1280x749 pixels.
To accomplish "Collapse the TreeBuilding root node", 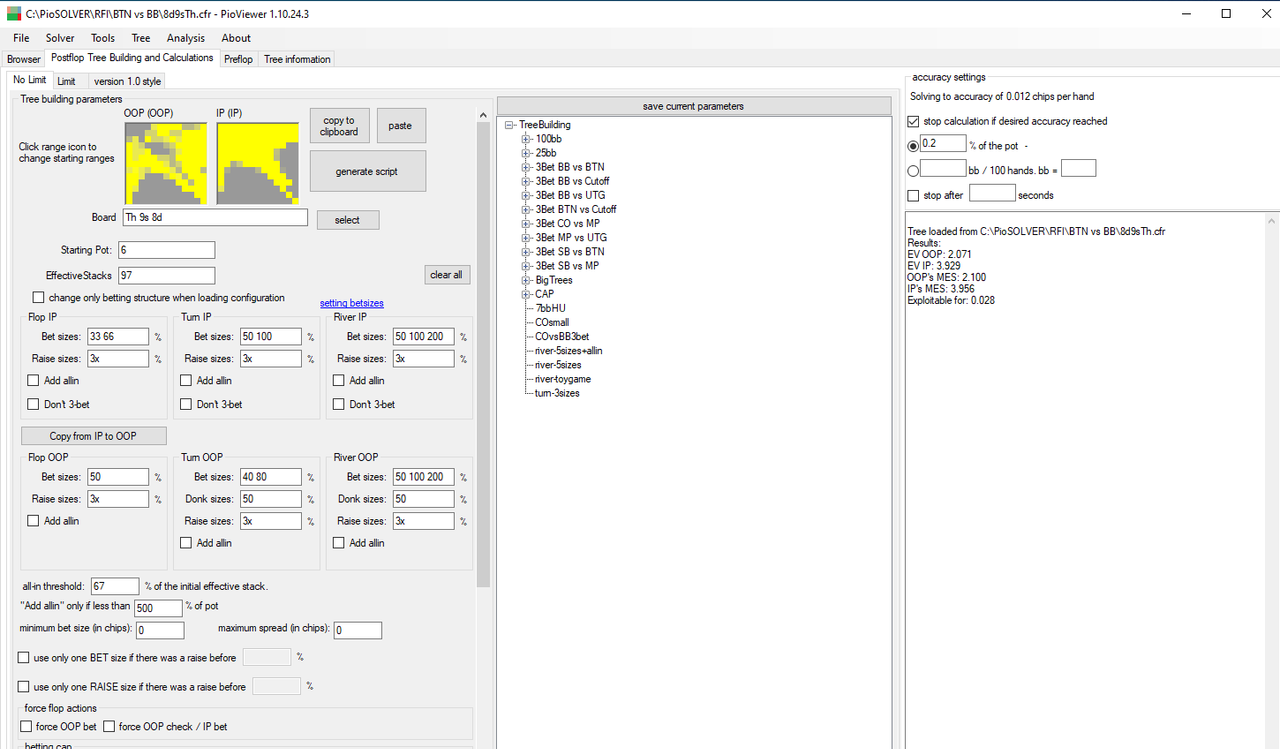I will pos(510,125).
